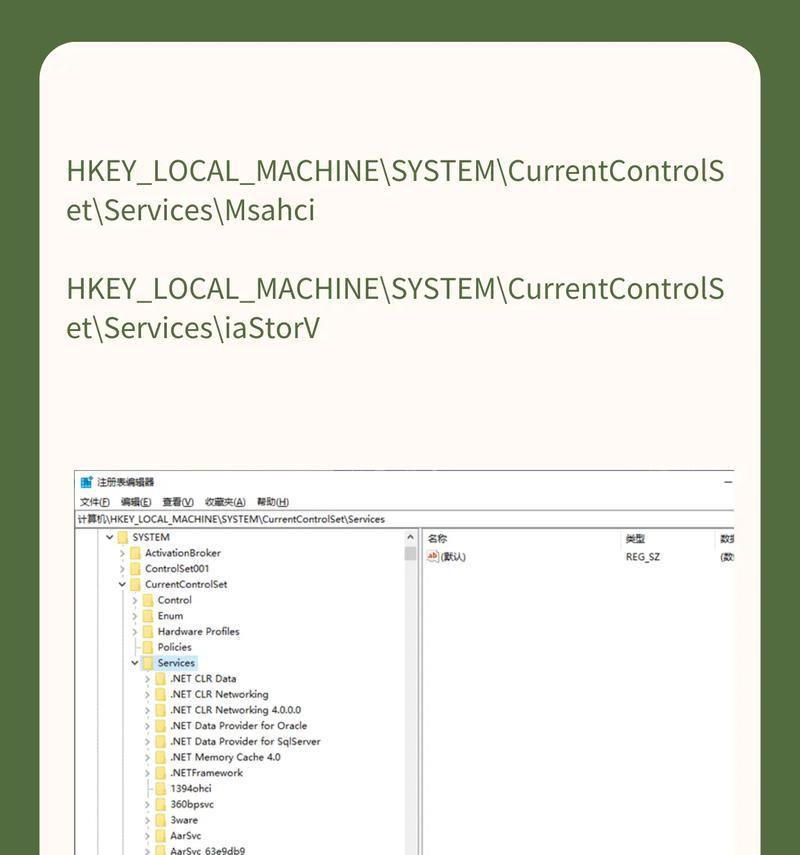The image size is (800, 855).
Task: Select the Policies key
Action: tap(174, 647)
